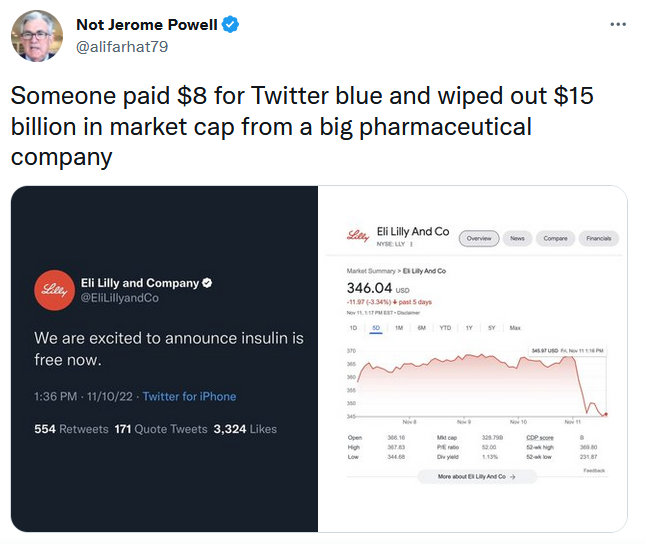Viewport: 646px width, 544px height.
Task: Select the 1M chart time range
Action: click(x=398, y=328)
